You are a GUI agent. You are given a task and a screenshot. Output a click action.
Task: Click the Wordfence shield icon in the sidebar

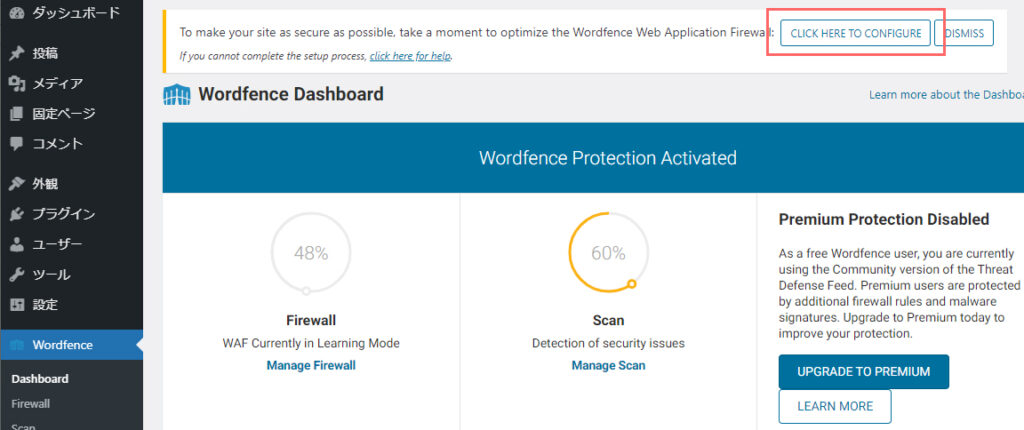[17, 345]
